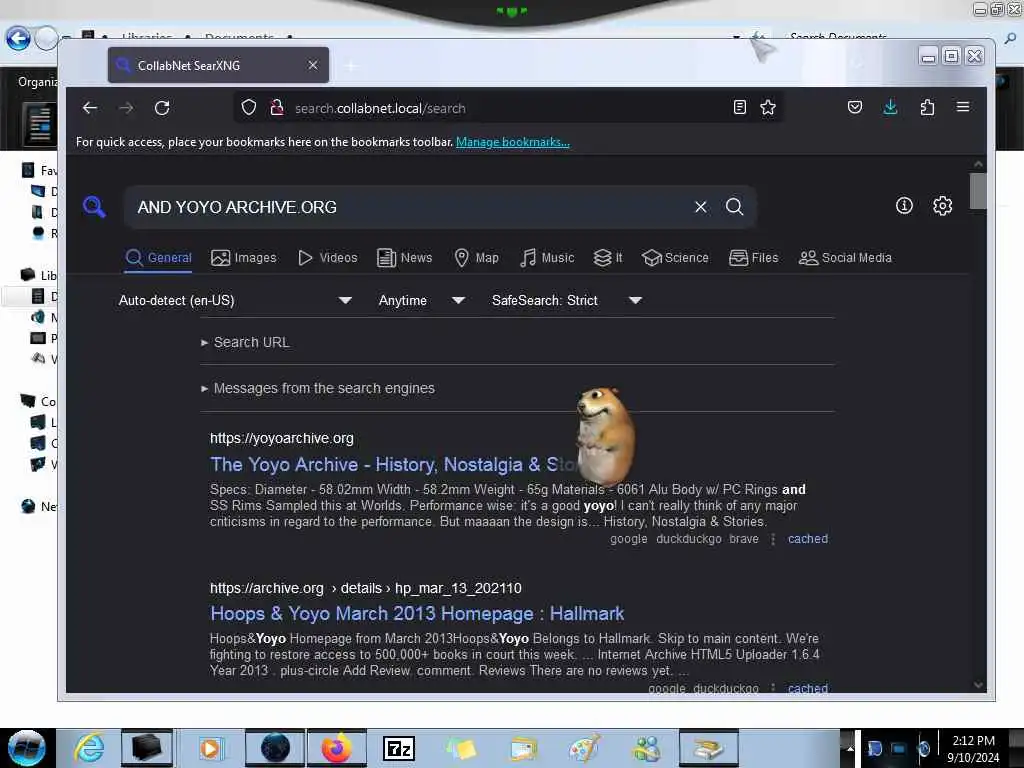The height and width of the screenshot is (768, 1024).
Task: Switch to the Images search tab
Action: pyautogui.click(x=244, y=258)
